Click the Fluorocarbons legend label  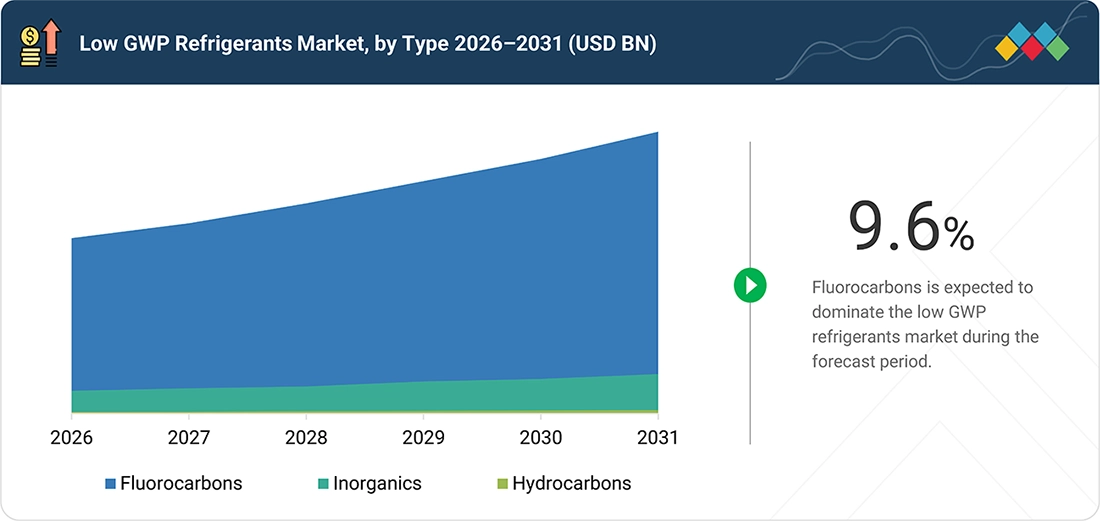(x=181, y=483)
